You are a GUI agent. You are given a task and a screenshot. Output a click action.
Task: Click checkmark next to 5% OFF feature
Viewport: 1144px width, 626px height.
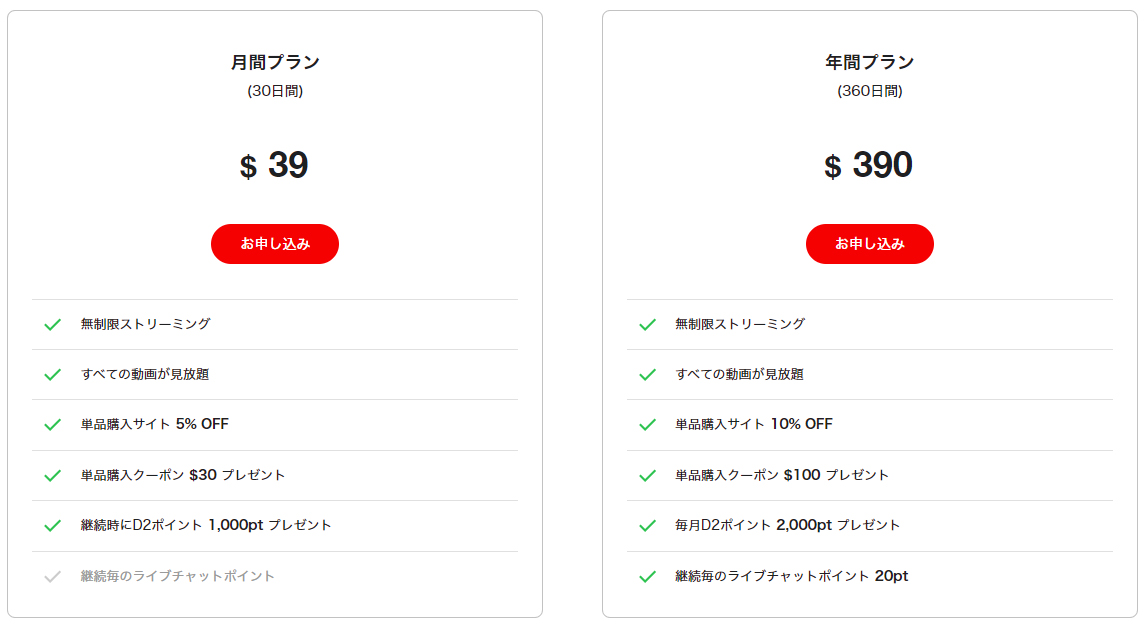[53, 425]
